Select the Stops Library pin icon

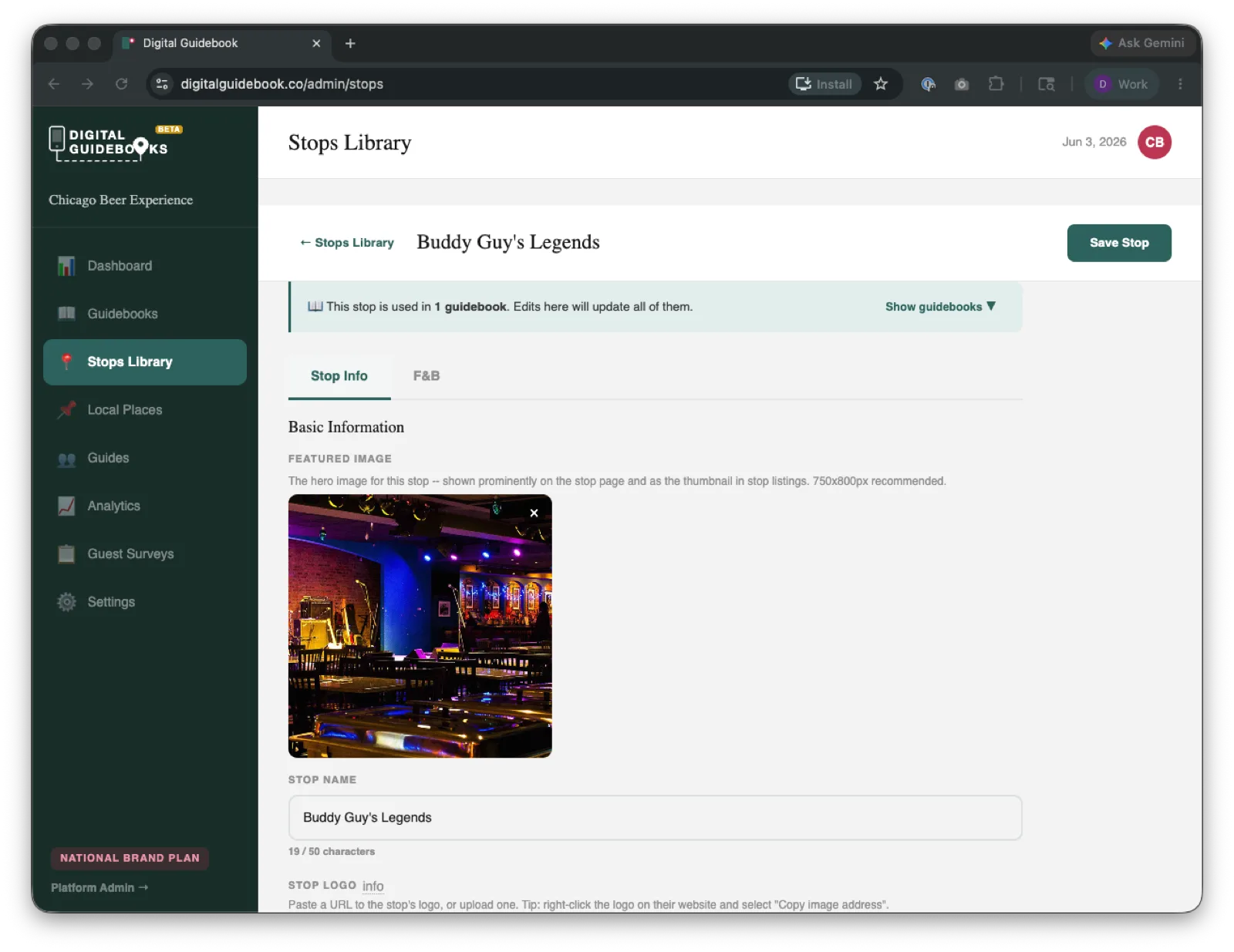66,362
